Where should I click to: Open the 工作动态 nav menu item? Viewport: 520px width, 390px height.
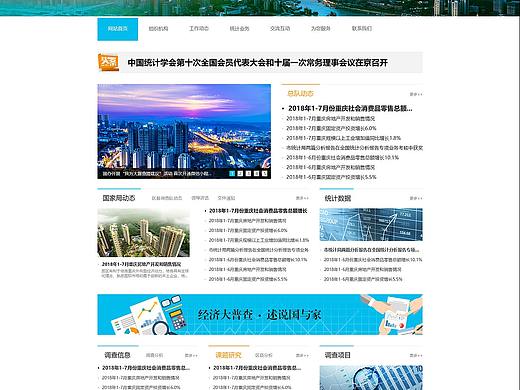click(199, 29)
